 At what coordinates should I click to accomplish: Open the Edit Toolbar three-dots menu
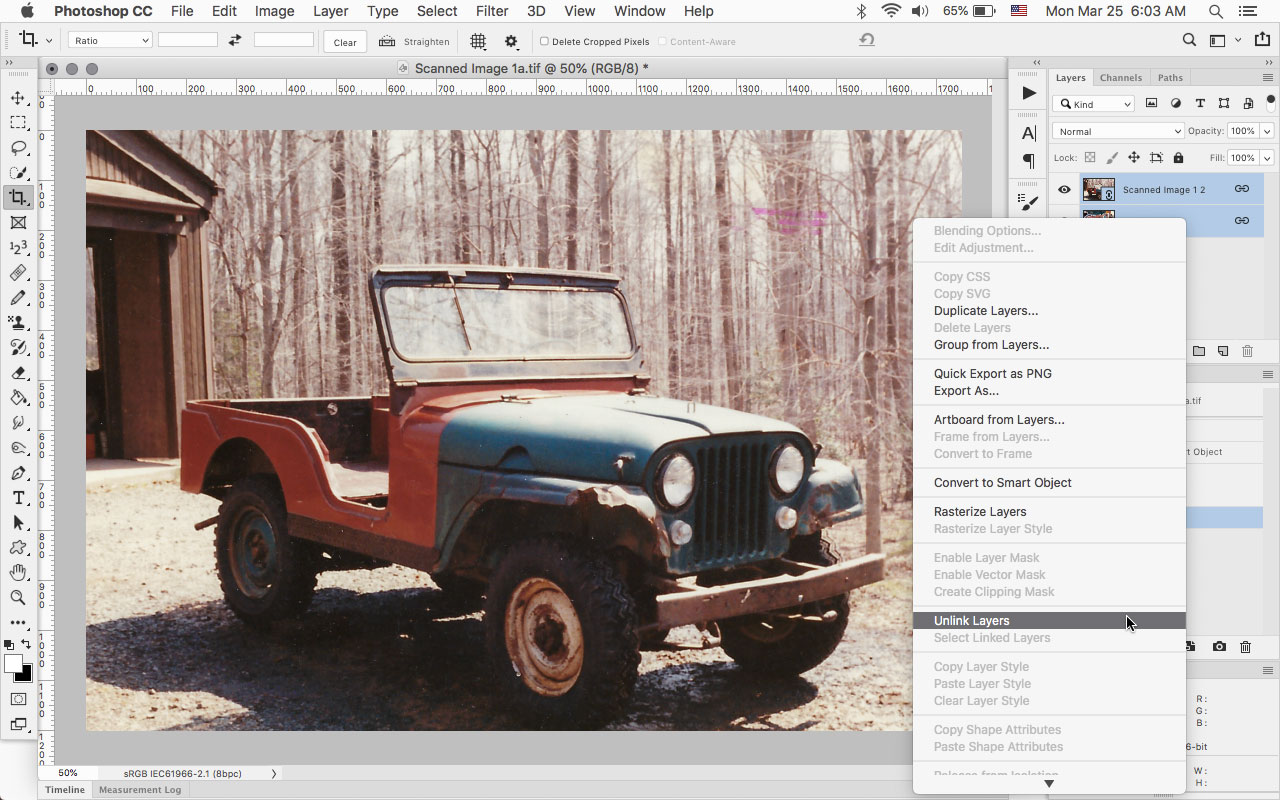(x=18, y=623)
